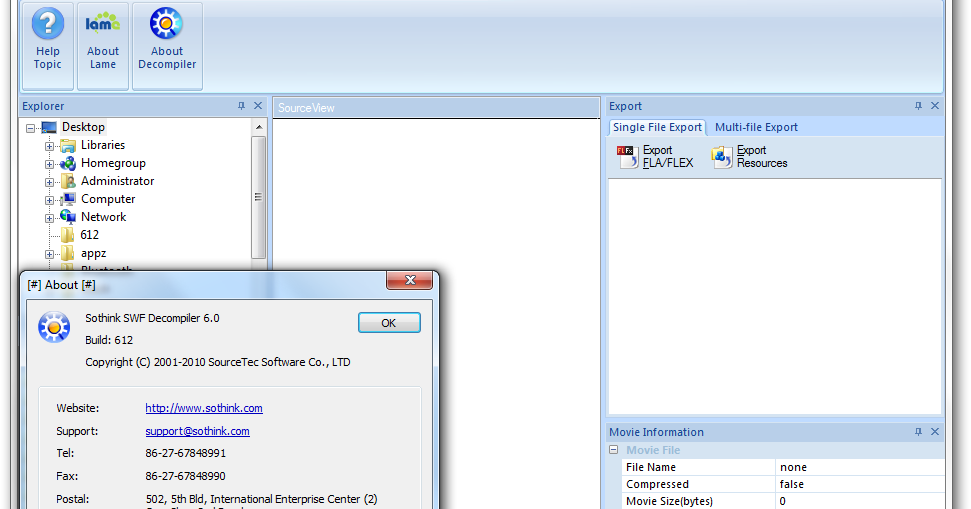Click Movie Size(bytes) property label
971x509 pixels.
click(669, 501)
